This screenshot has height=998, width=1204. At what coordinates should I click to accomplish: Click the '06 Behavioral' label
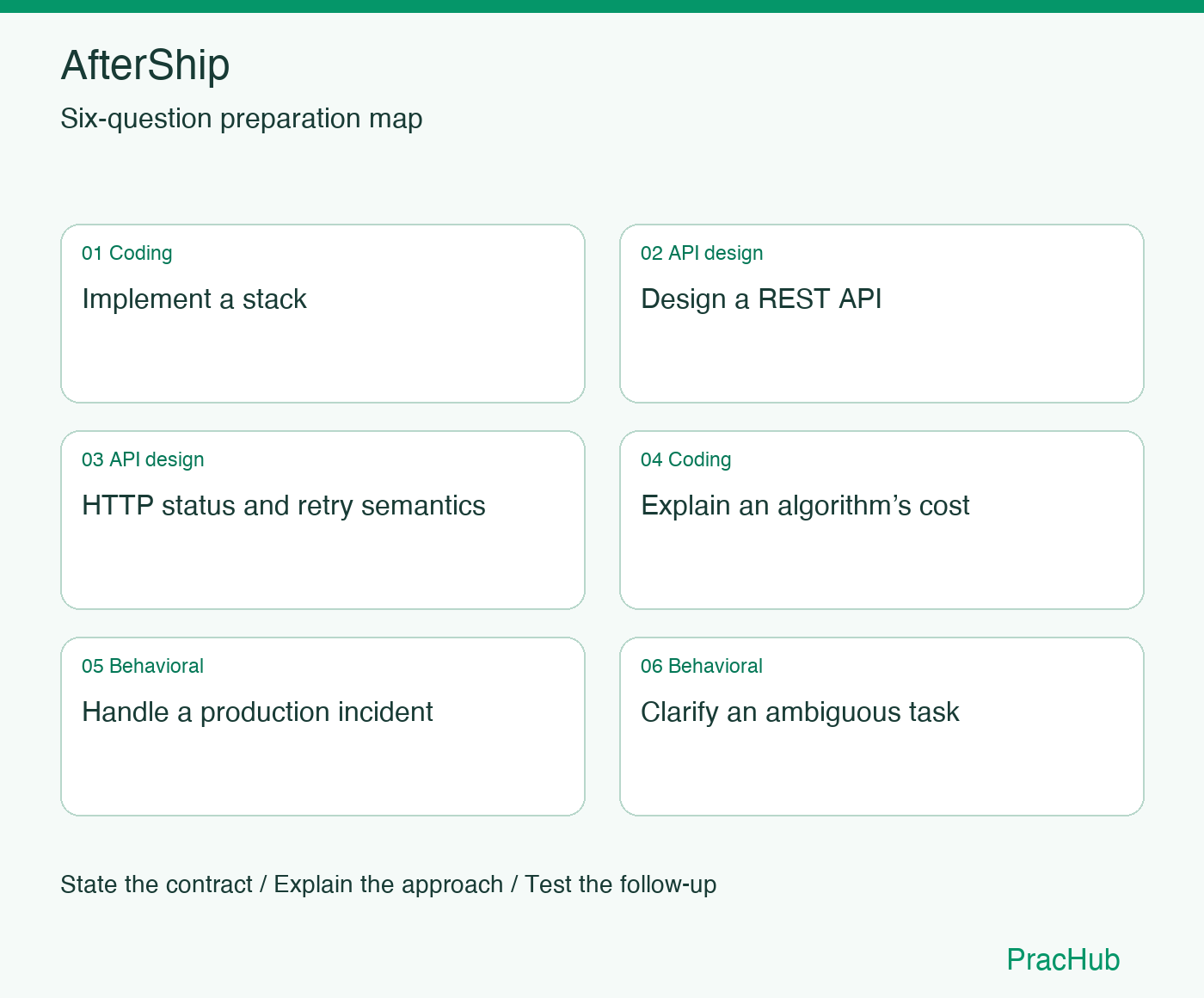[702, 666]
